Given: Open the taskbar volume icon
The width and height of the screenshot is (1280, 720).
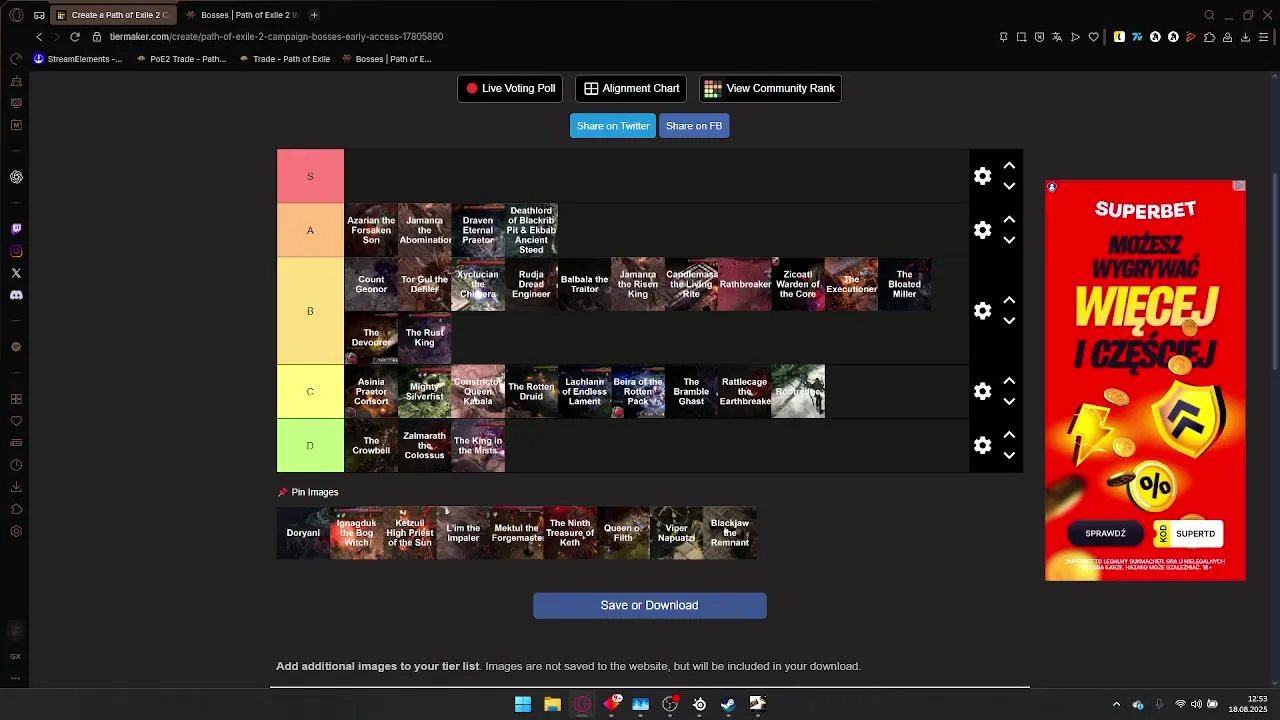Looking at the screenshot, I should click(1196, 704).
